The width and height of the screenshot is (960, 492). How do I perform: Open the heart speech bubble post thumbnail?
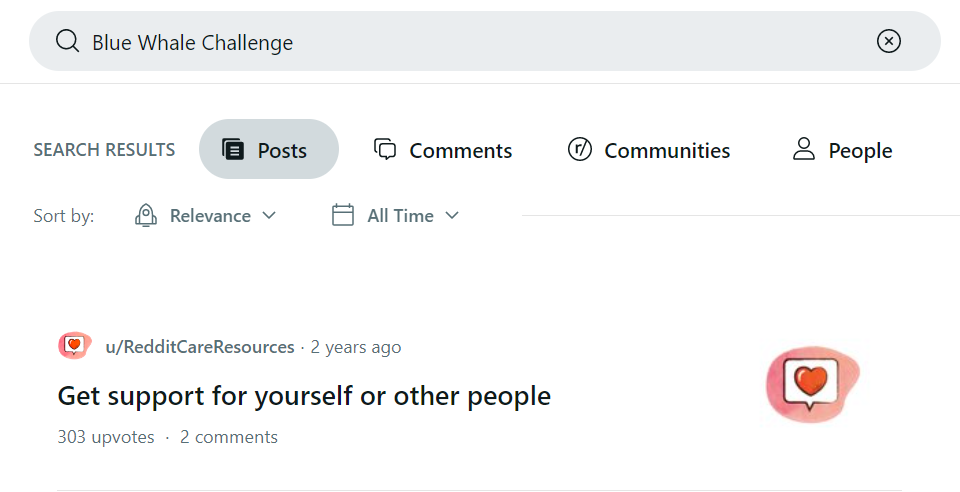pos(813,382)
